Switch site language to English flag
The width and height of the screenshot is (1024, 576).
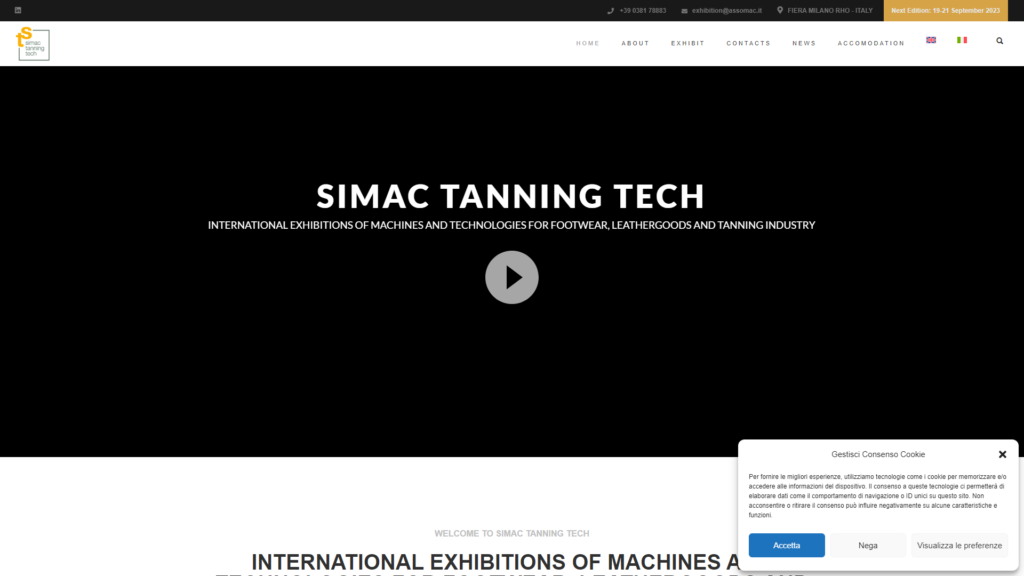[931, 40]
